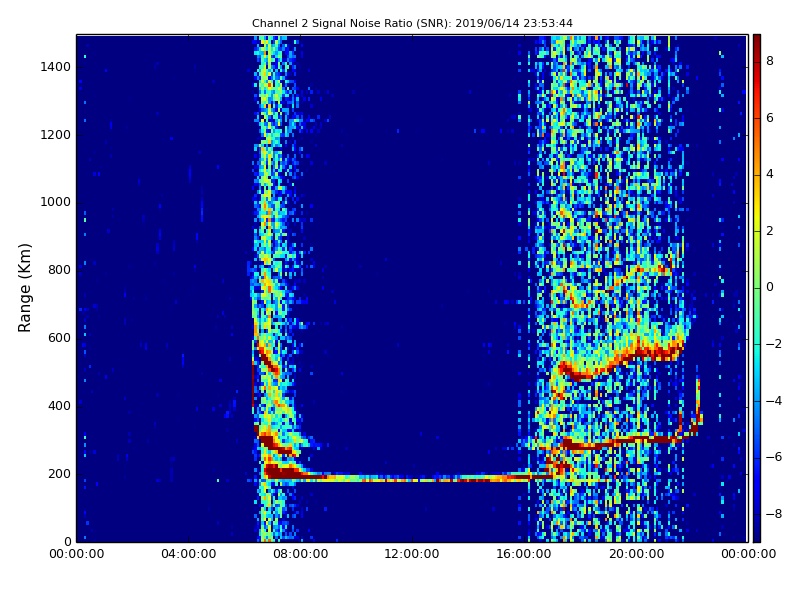
Task: Click the colorbar label −4
Action: click(773, 401)
